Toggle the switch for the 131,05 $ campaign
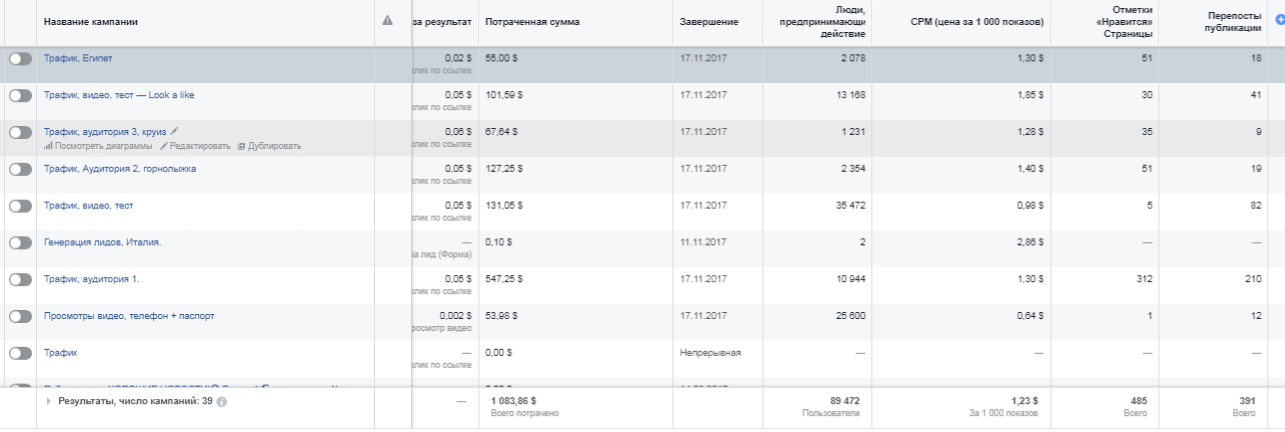Image resolution: width=1285 pixels, height=432 pixels. point(20,206)
